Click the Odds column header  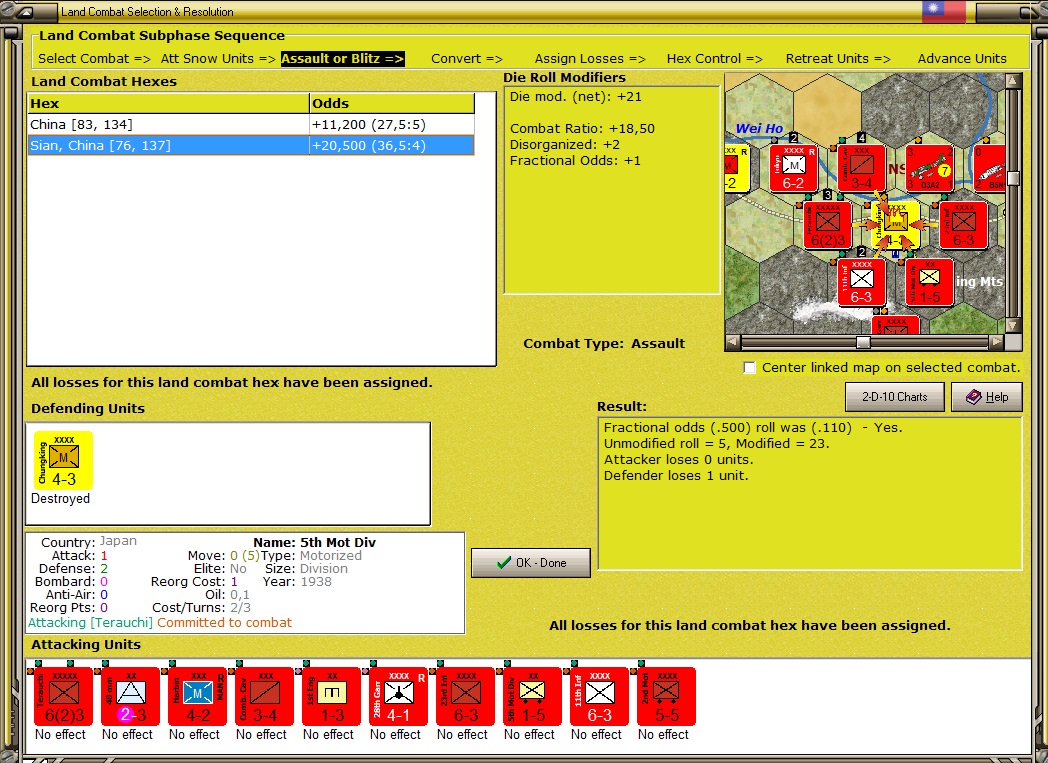[x=392, y=103]
